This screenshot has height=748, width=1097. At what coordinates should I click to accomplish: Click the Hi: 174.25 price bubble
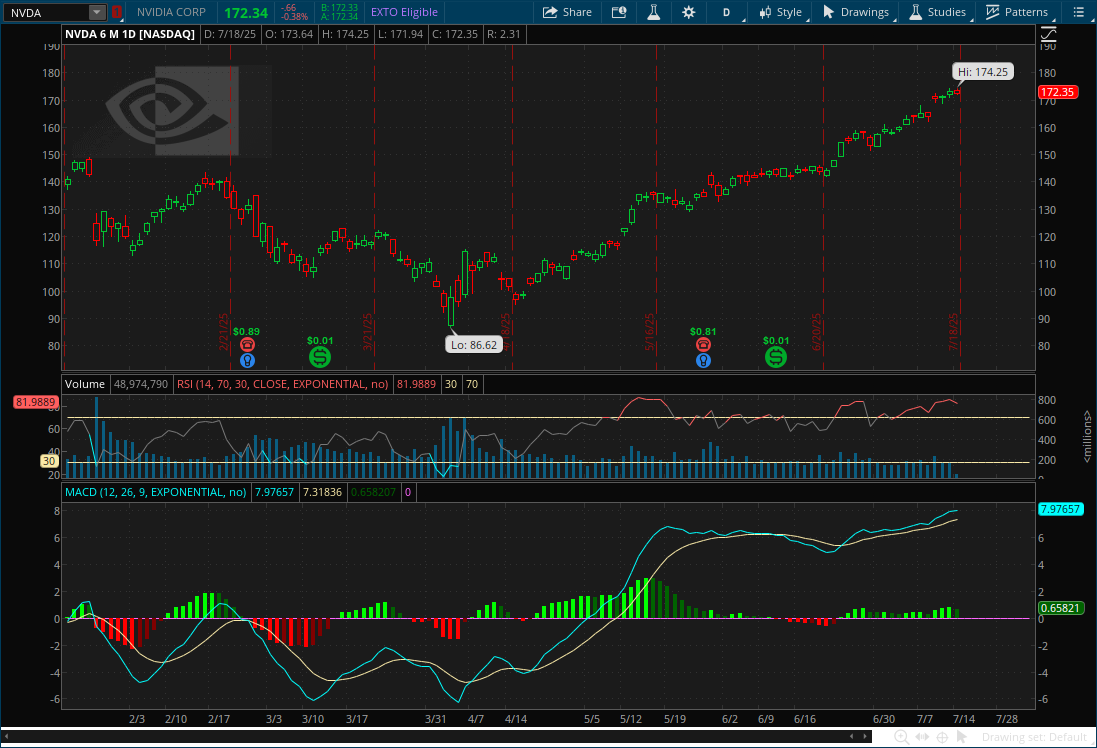[982, 72]
